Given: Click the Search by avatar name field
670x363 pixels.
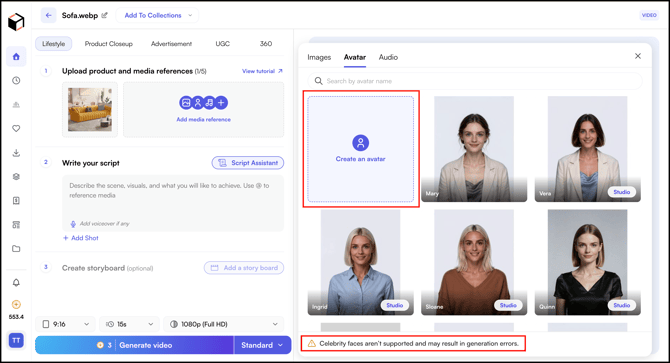Looking at the screenshot, I should [x=475, y=81].
